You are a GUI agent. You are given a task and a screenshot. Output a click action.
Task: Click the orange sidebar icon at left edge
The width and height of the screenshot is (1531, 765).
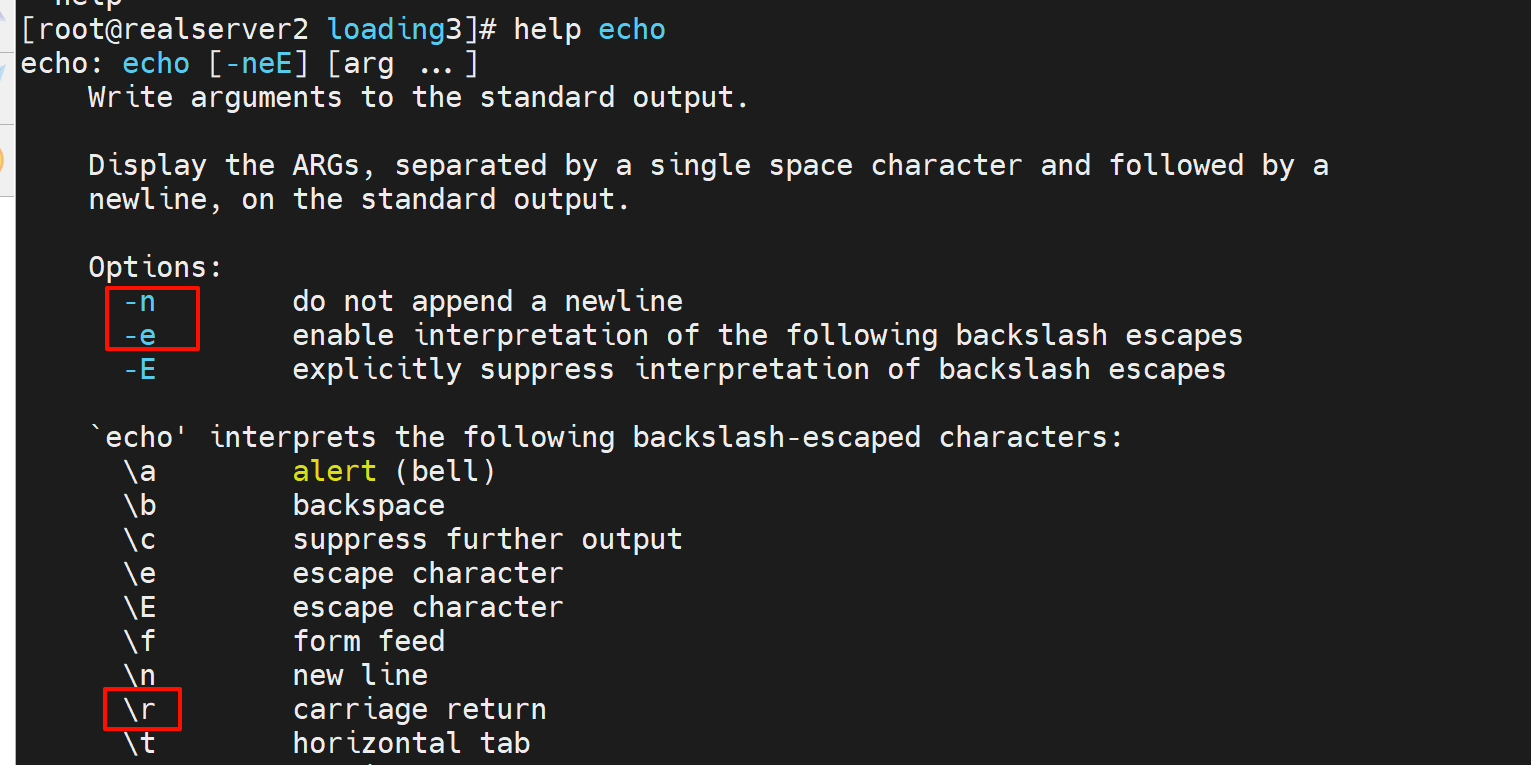(3, 160)
